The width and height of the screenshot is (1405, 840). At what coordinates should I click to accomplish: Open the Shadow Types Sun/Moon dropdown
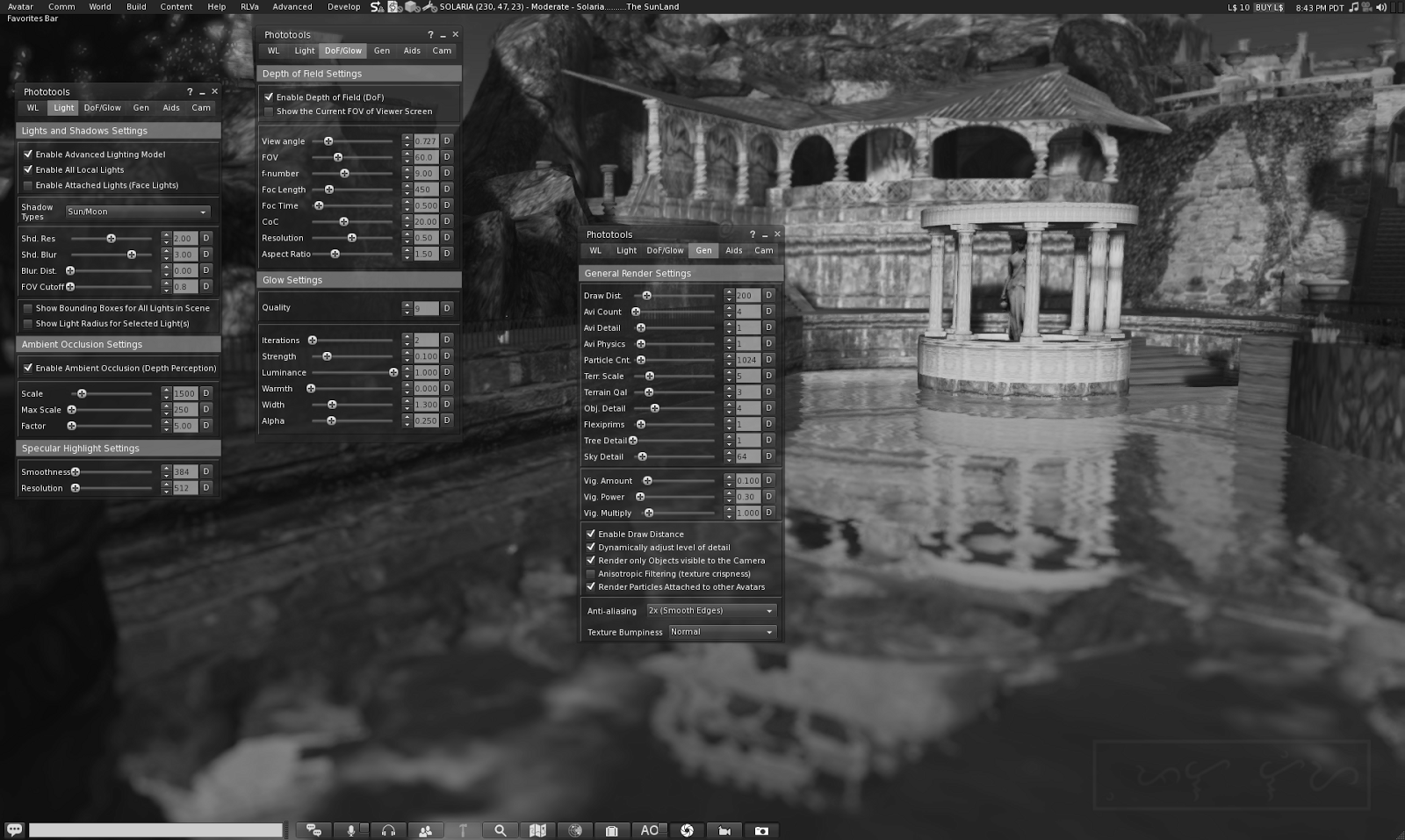tap(138, 212)
